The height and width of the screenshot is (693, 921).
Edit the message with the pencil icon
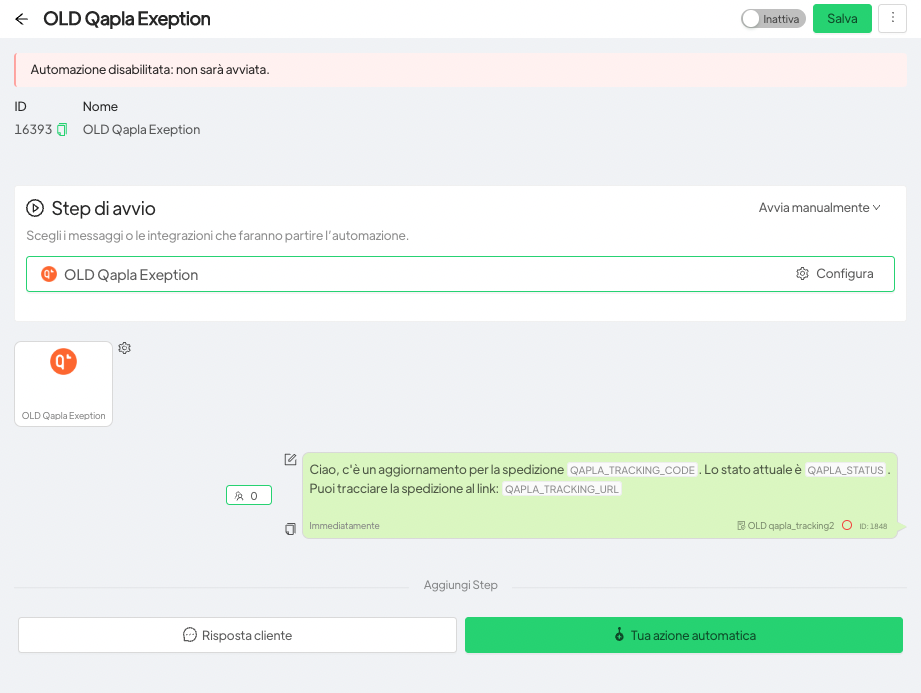click(x=291, y=459)
